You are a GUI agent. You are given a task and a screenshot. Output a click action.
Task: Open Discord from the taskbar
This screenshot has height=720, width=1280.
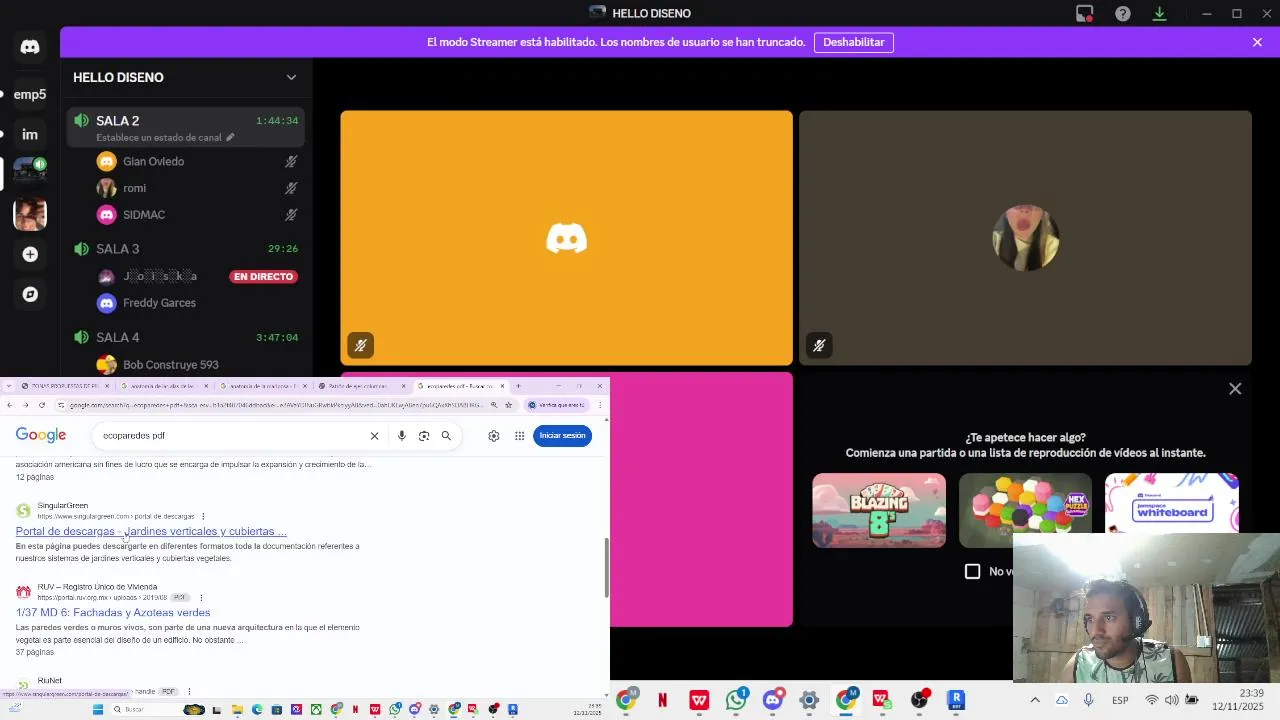click(772, 700)
